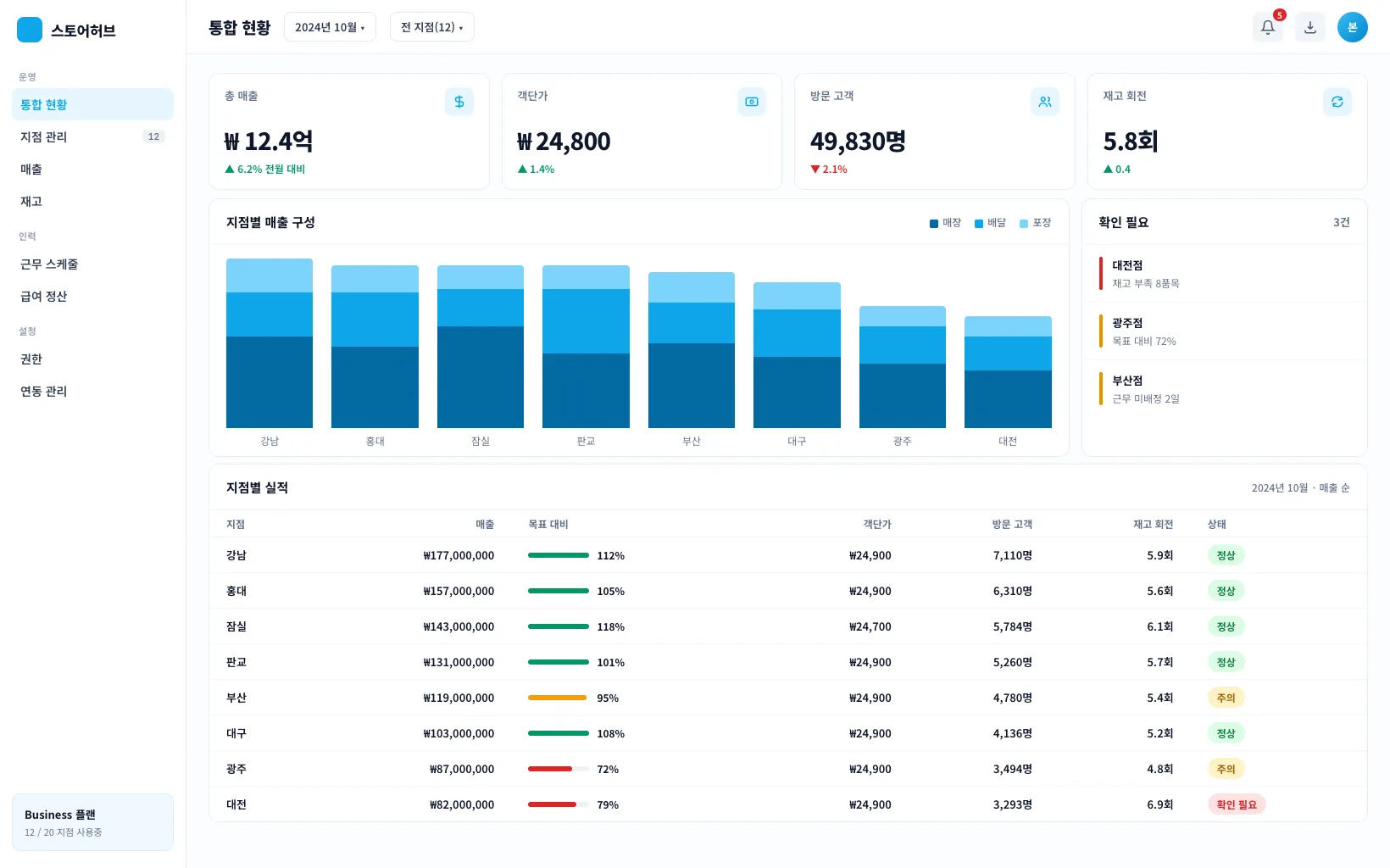The width and height of the screenshot is (1390, 868).
Task: Click the 재고 회전 column header
Action: click(x=1153, y=525)
